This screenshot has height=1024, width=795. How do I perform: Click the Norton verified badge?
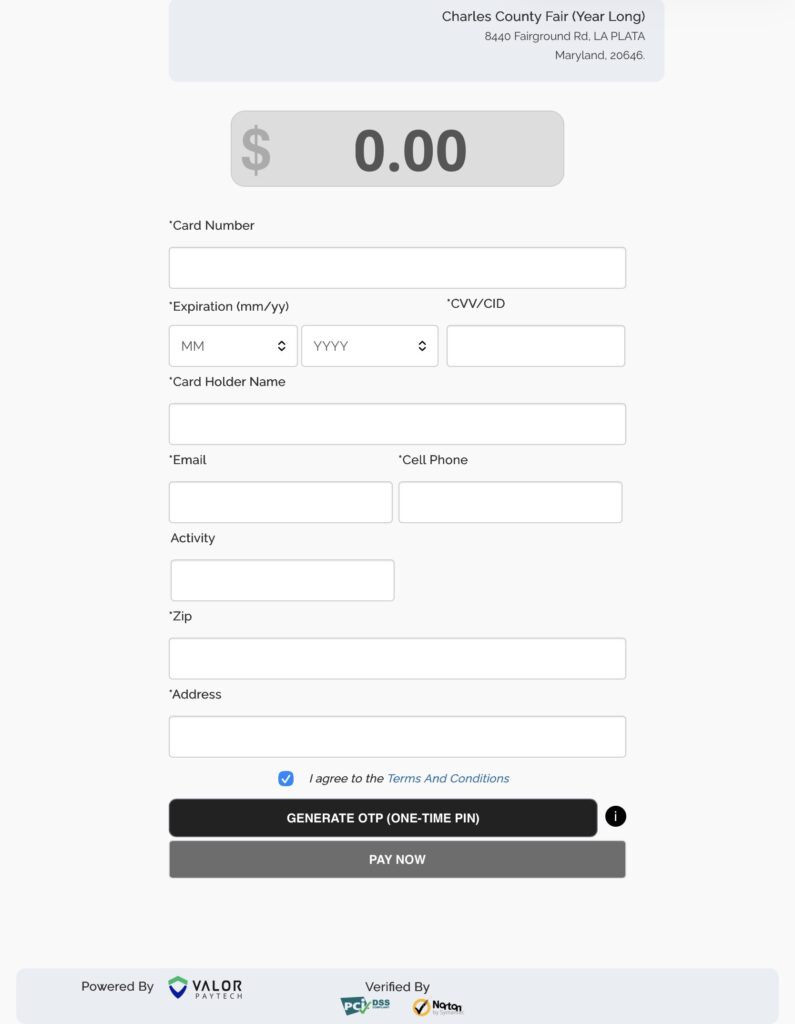point(438,1007)
